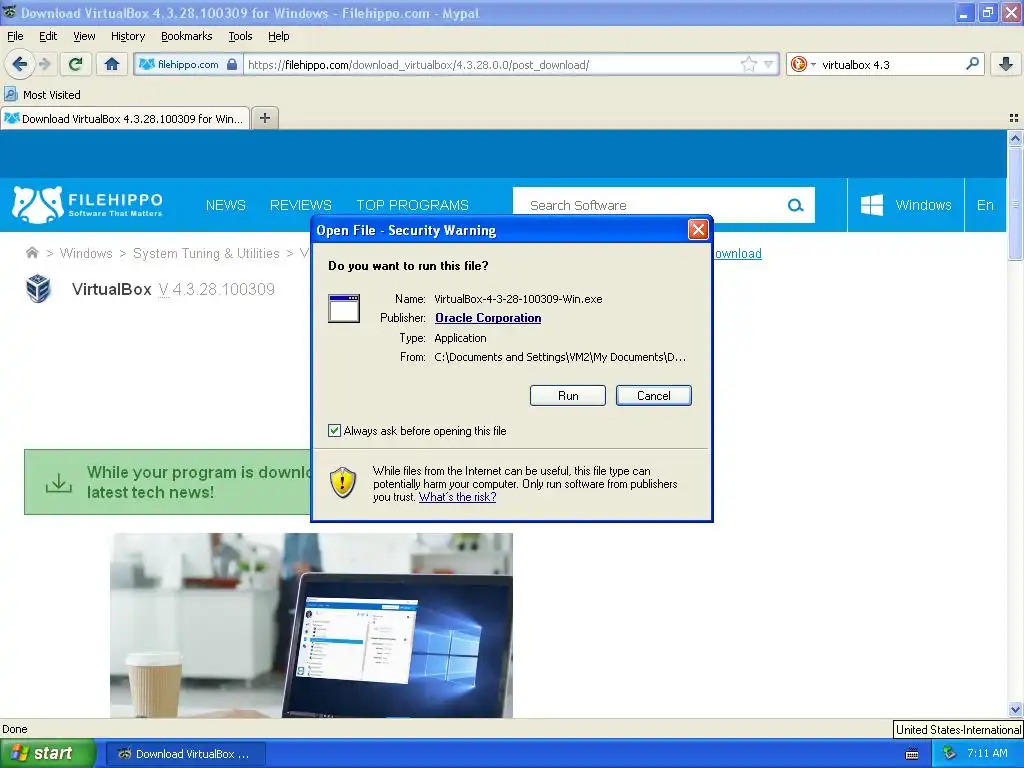Open the Downloads arrow toolbar icon
This screenshot has width=1024, height=768.
[x=1006, y=64]
